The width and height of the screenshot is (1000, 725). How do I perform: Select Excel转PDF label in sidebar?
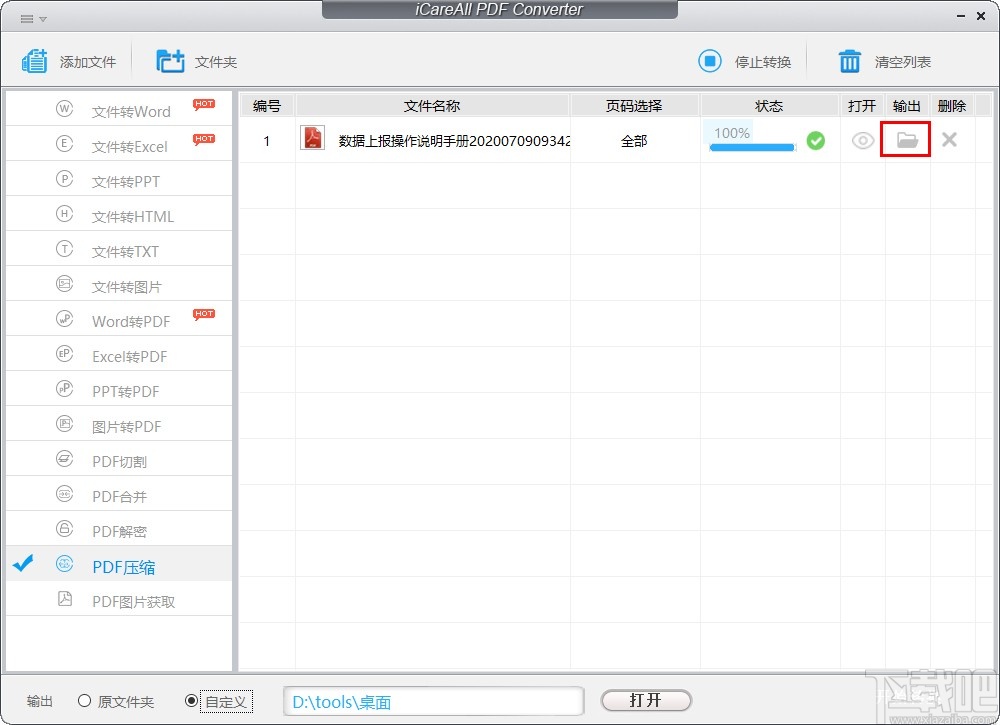[x=129, y=356]
